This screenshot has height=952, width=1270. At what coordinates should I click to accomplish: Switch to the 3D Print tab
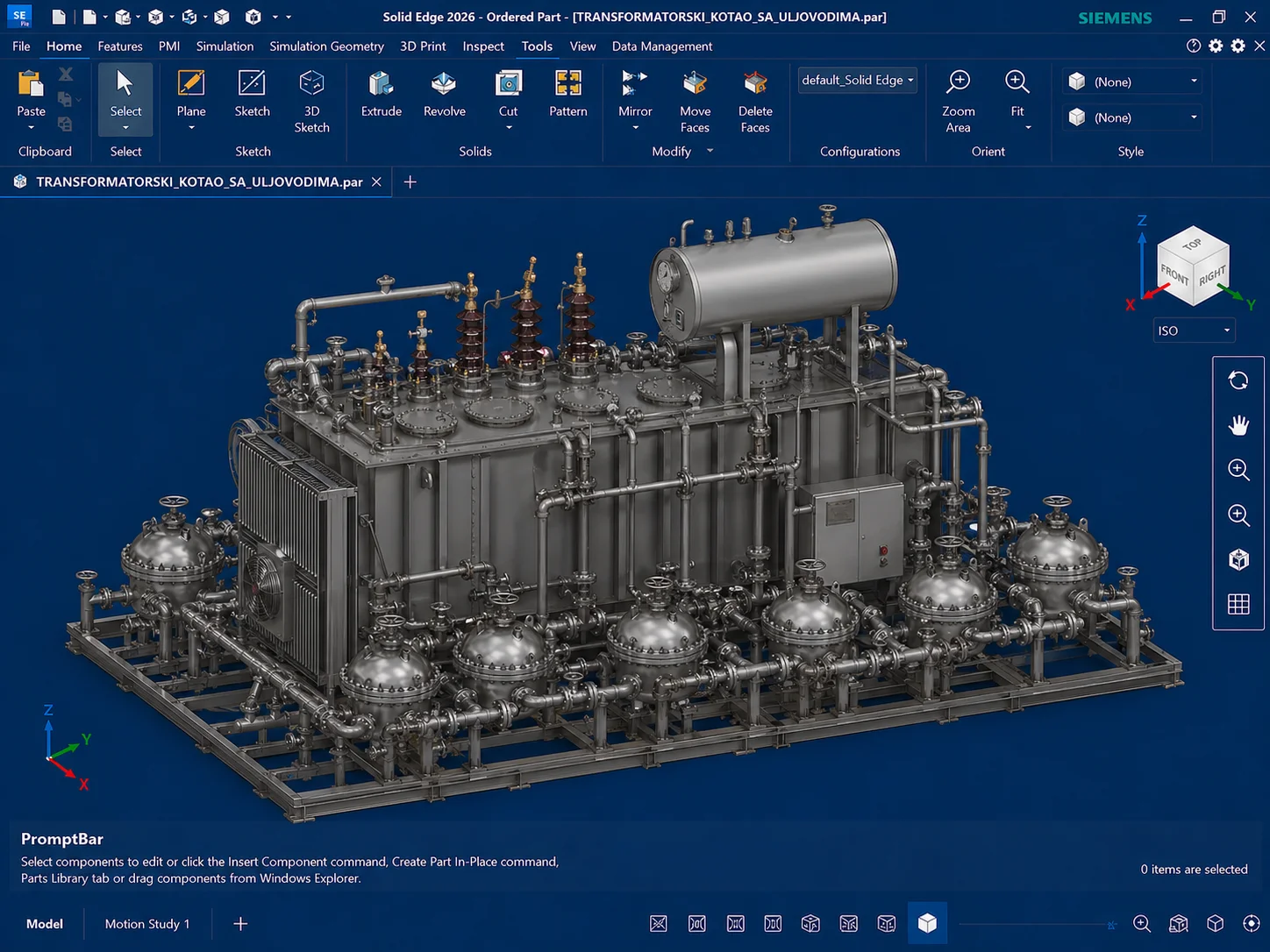tap(423, 46)
